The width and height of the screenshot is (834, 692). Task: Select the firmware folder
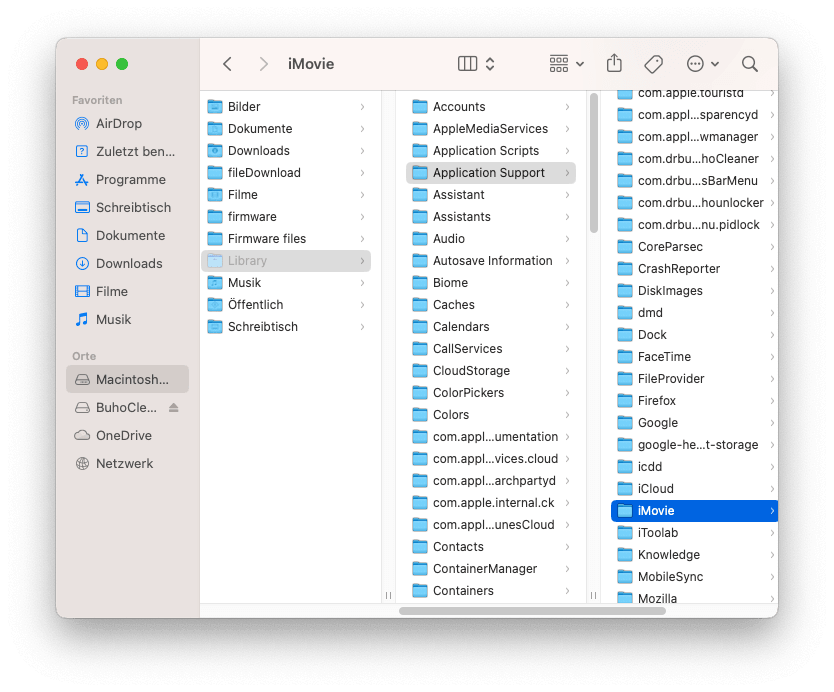tap(286, 216)
